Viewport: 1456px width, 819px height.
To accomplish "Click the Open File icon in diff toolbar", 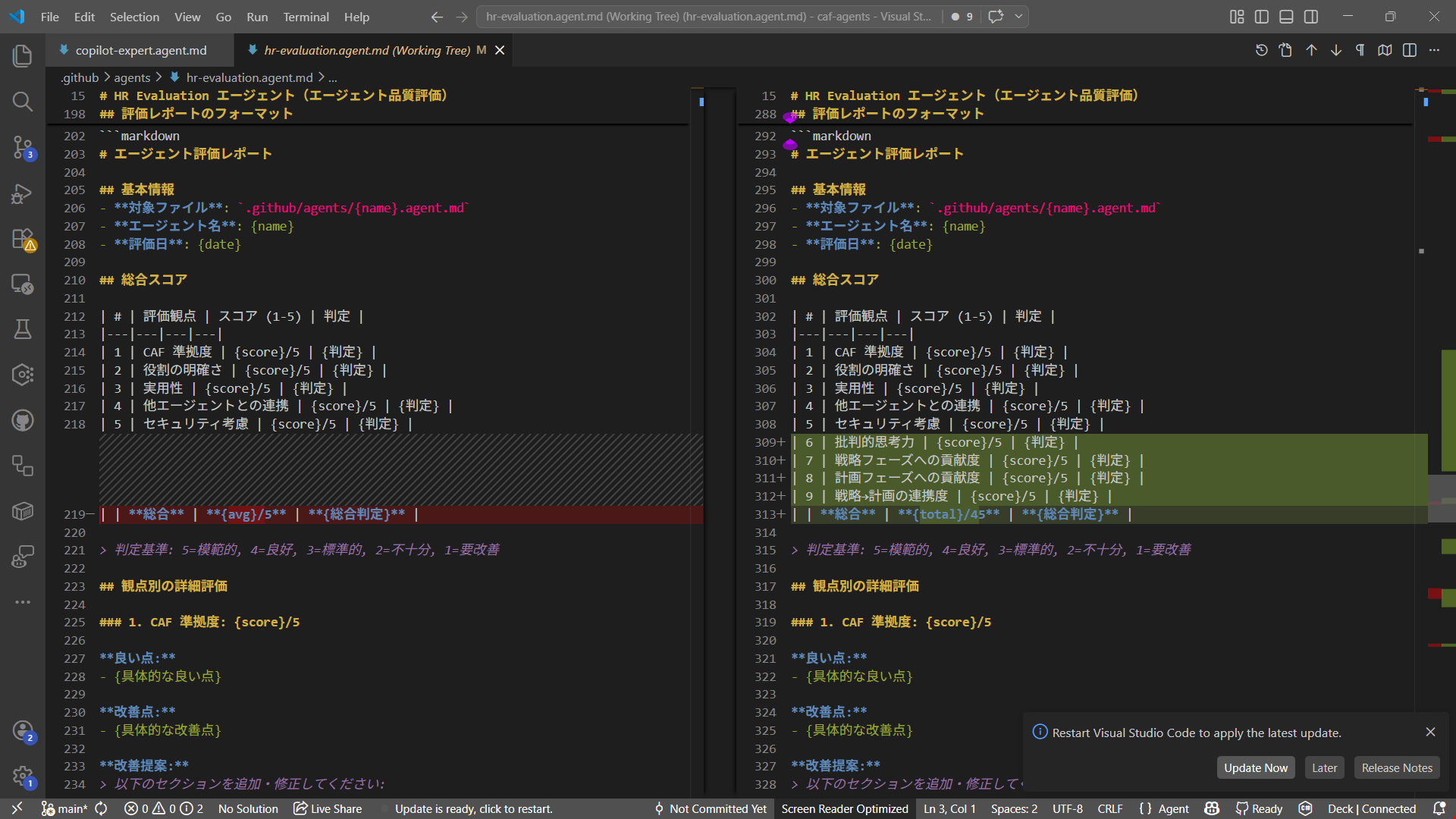I will [x=1285, y=50].
